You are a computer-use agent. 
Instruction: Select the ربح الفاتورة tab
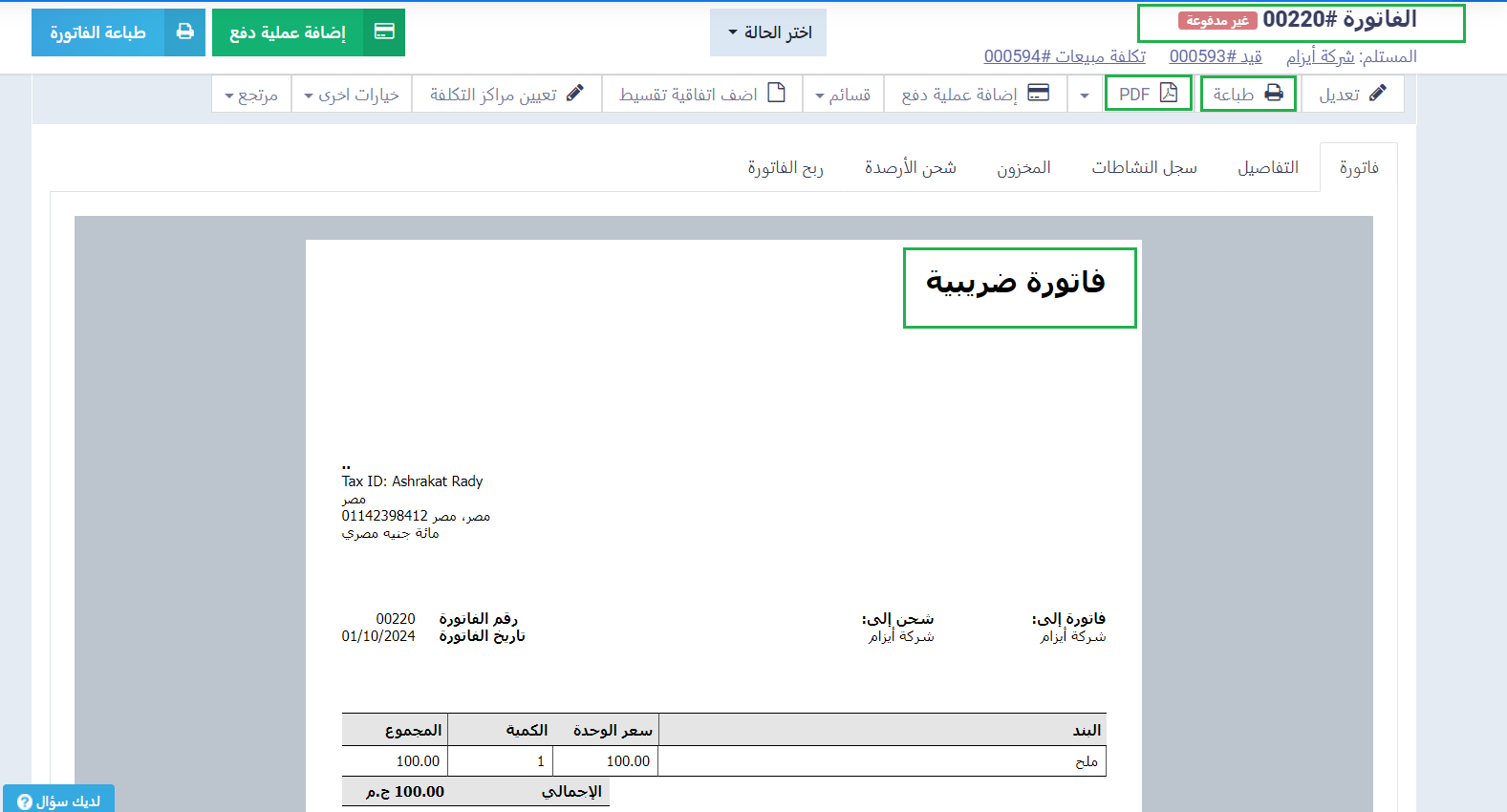[785, 168]
